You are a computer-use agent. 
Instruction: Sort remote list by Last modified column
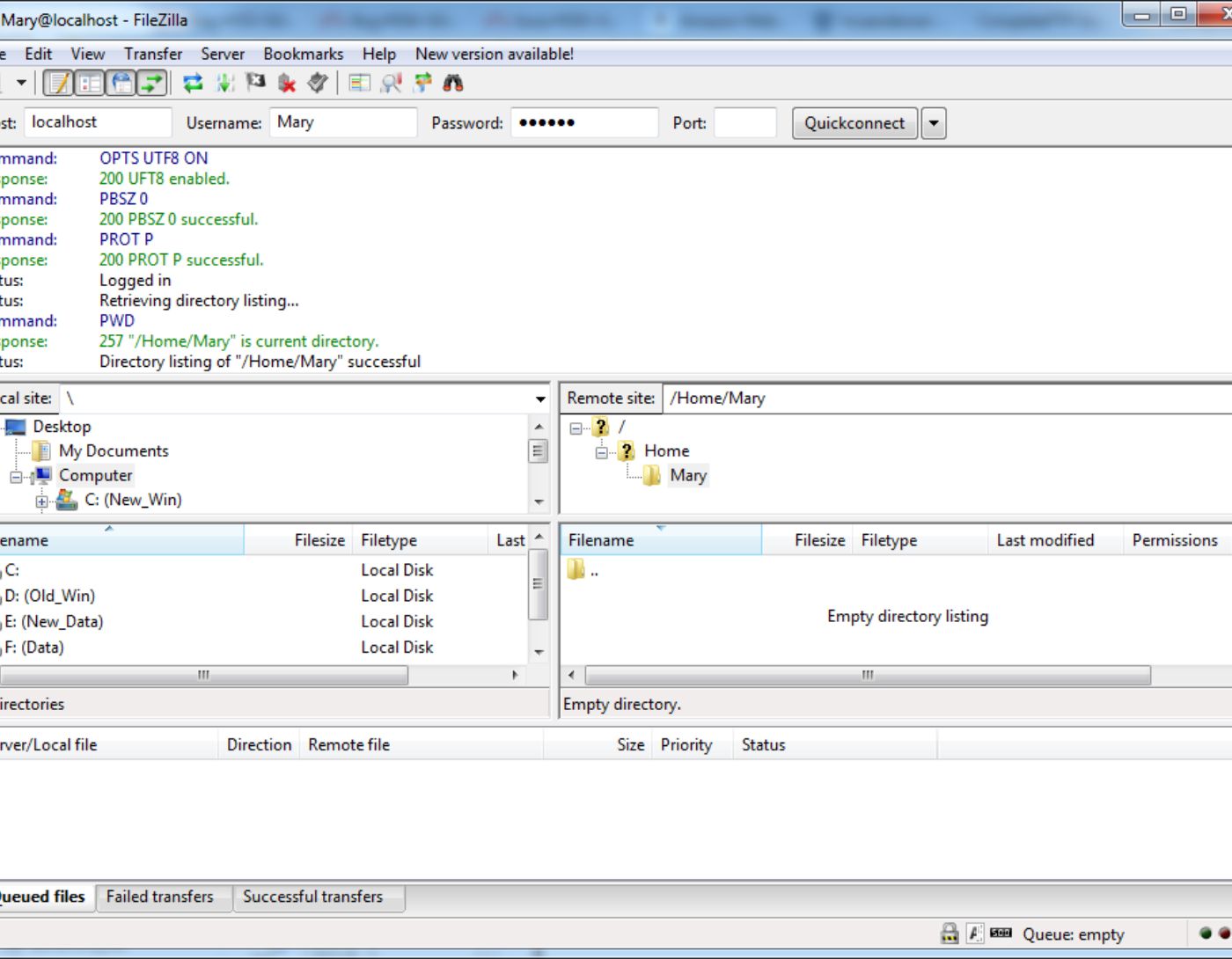[x=1055, y=540]
